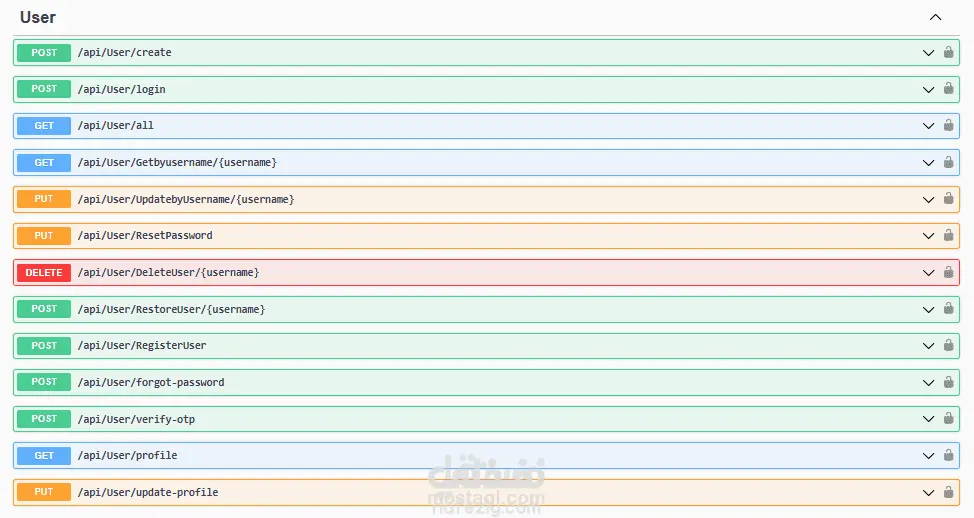Open the /api/User/ResetPassword path text
The width and height of the screenshot is (974, 518).
pyautogui.click(x=145, y=235)
